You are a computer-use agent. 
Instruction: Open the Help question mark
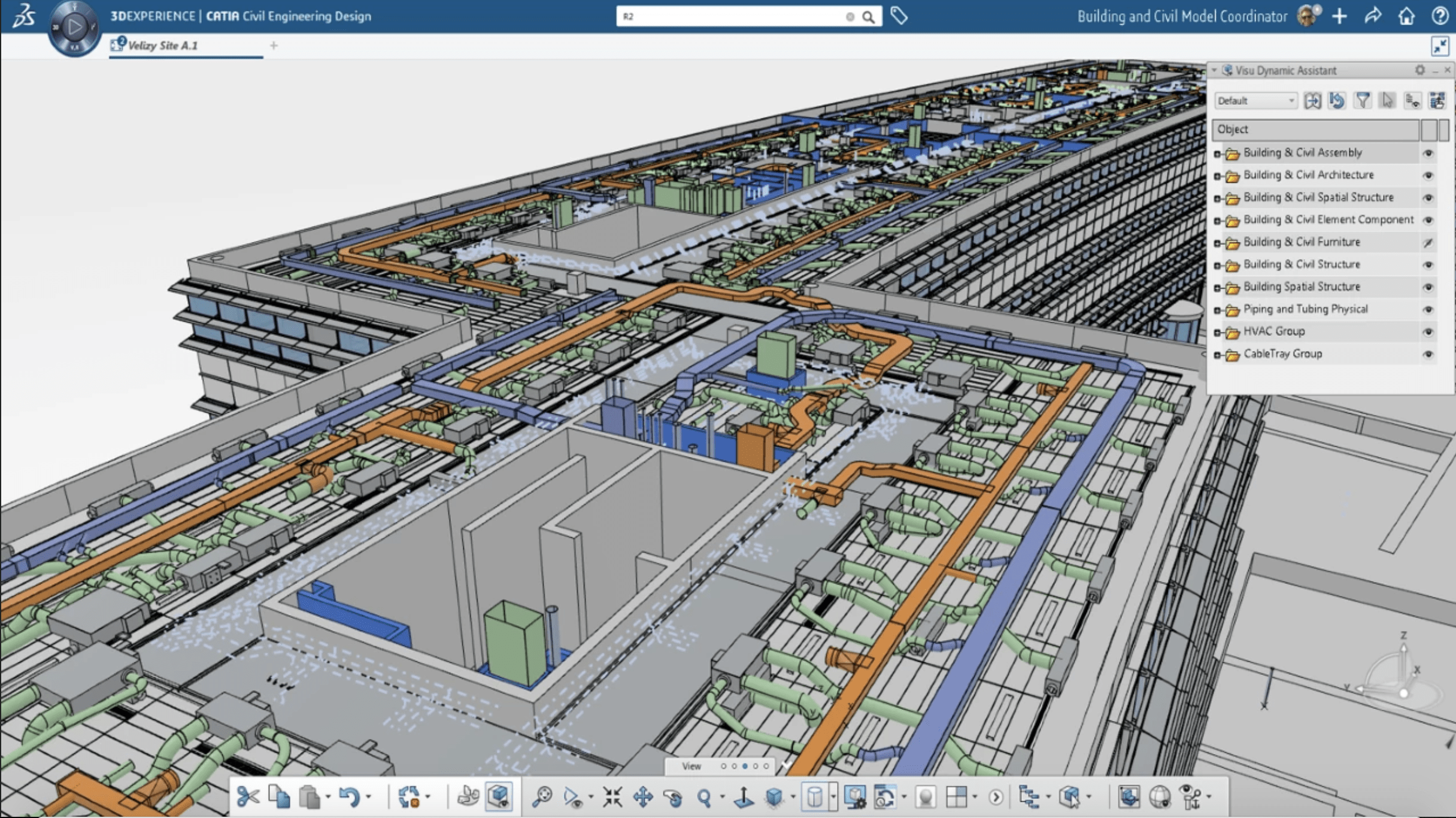coord(1440,16)
